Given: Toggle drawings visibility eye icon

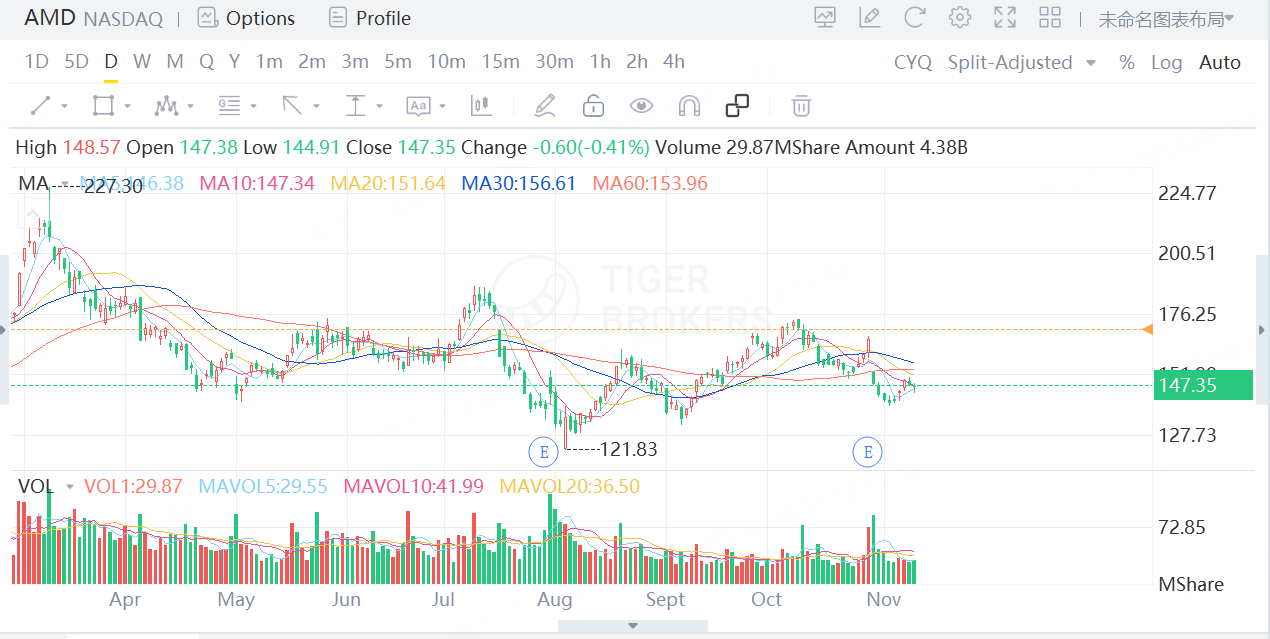Looking at the screenshot, I should (x=641, y=105).
